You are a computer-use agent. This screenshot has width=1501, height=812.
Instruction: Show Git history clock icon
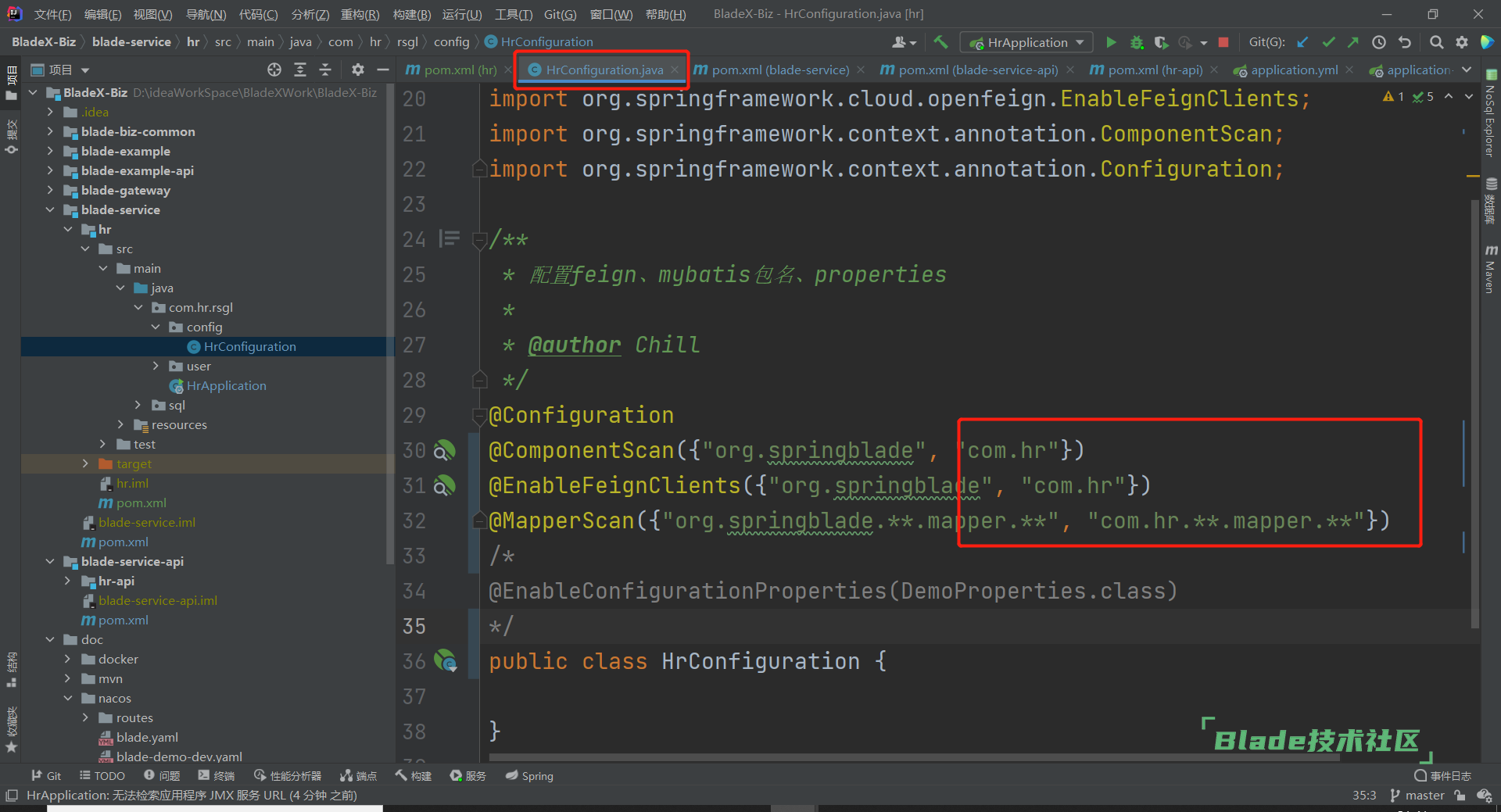(1379, 42)
